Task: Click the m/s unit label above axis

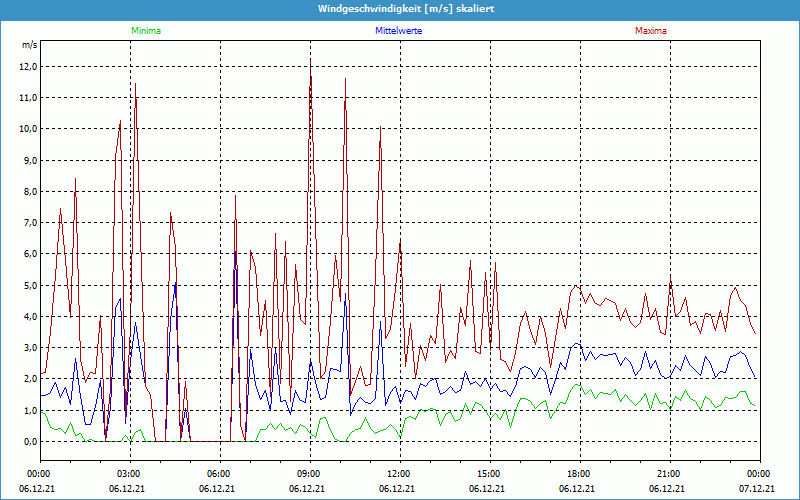Action: point(28,46)
